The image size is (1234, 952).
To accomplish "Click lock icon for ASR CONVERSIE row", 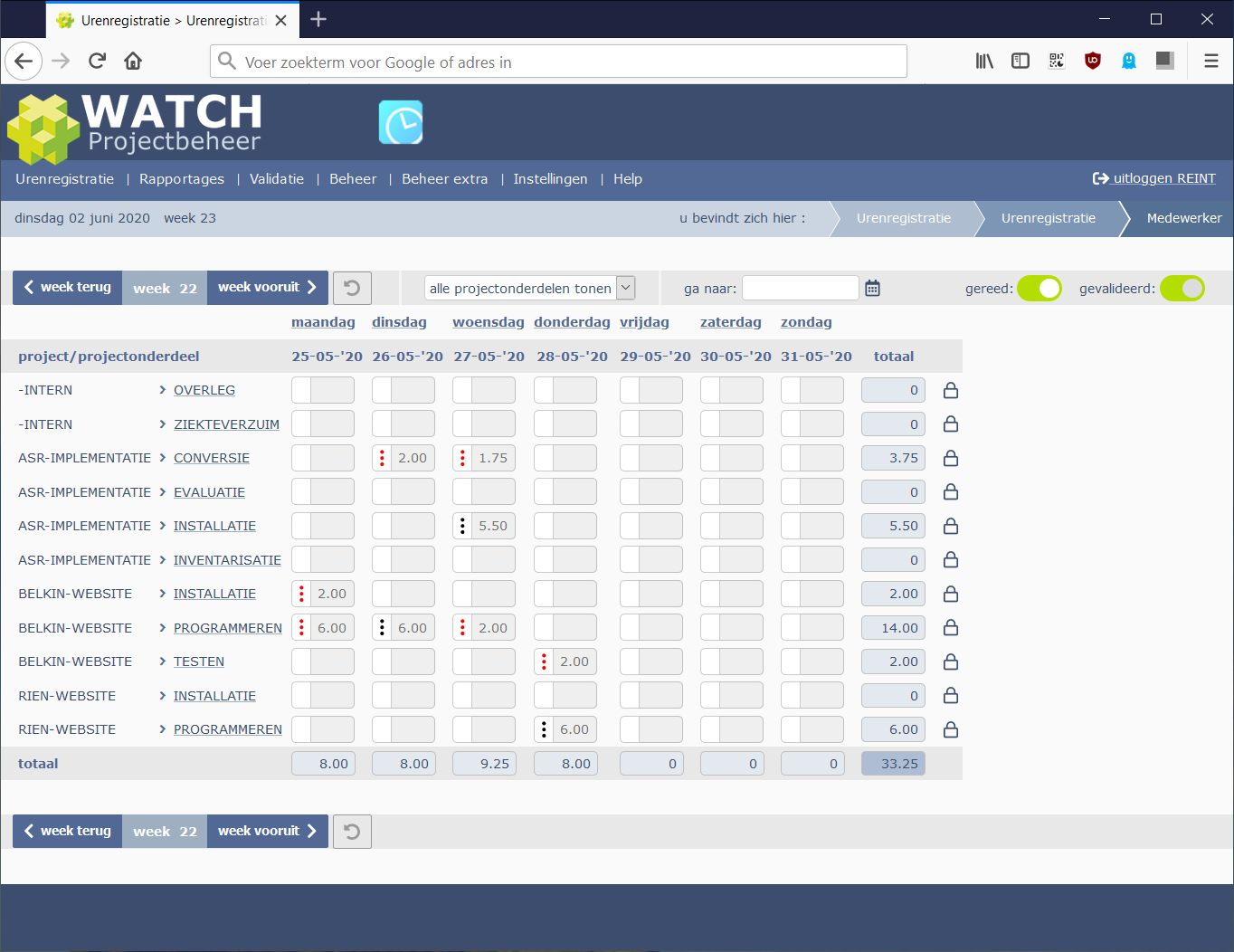I will tap(951, 458).
